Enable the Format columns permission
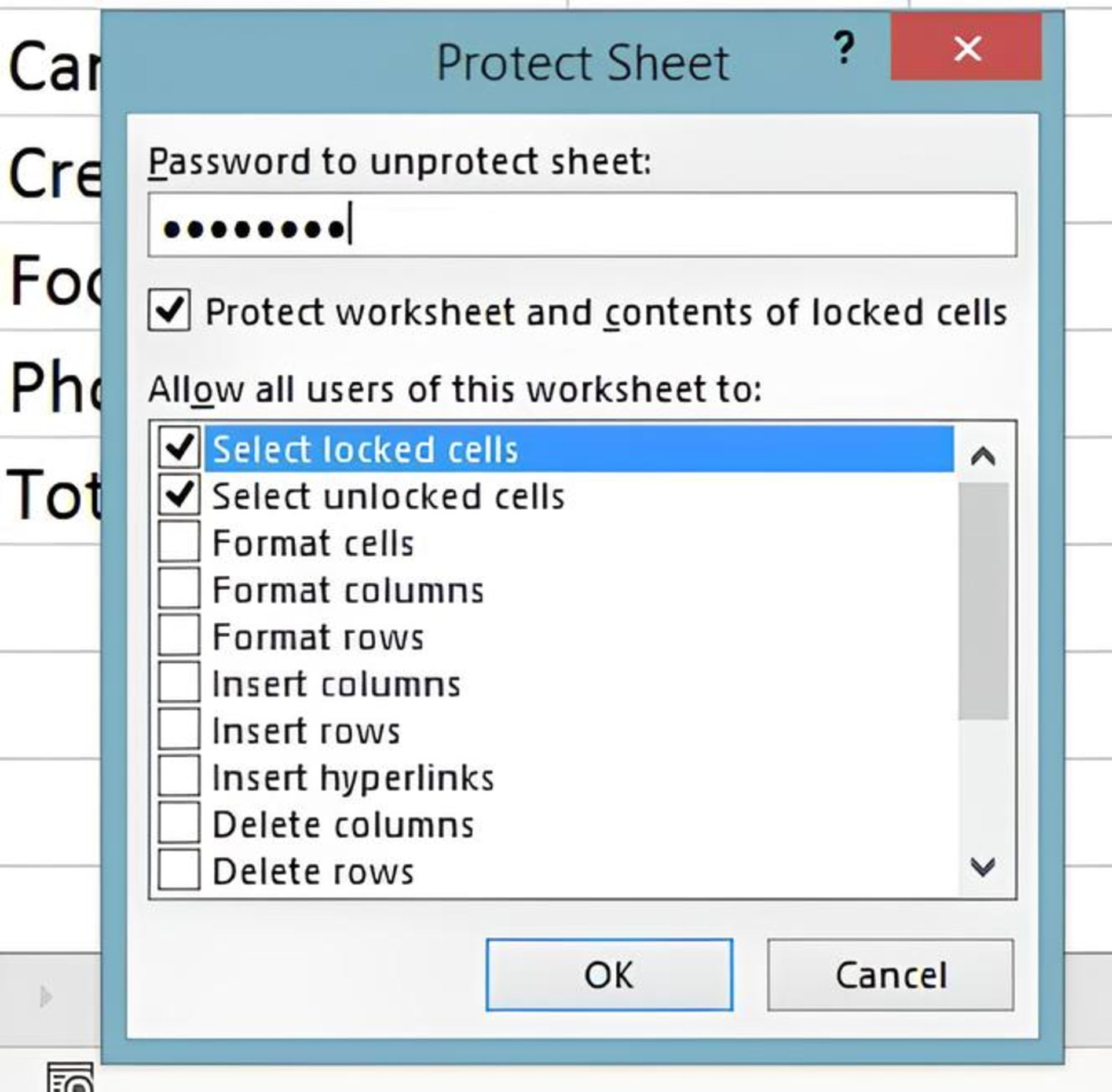The height and width of the screenshot is (1092, 1112). coord(179,589)
